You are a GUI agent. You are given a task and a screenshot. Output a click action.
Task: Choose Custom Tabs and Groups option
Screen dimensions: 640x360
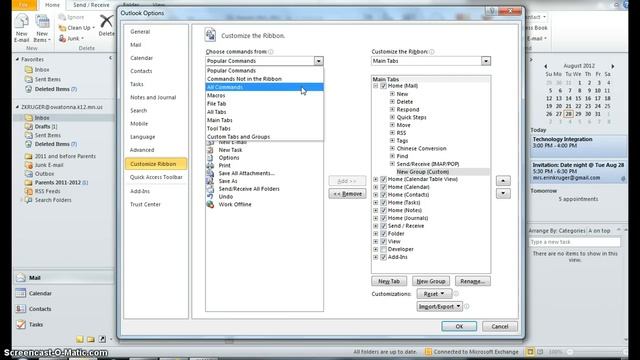[264, 137]
